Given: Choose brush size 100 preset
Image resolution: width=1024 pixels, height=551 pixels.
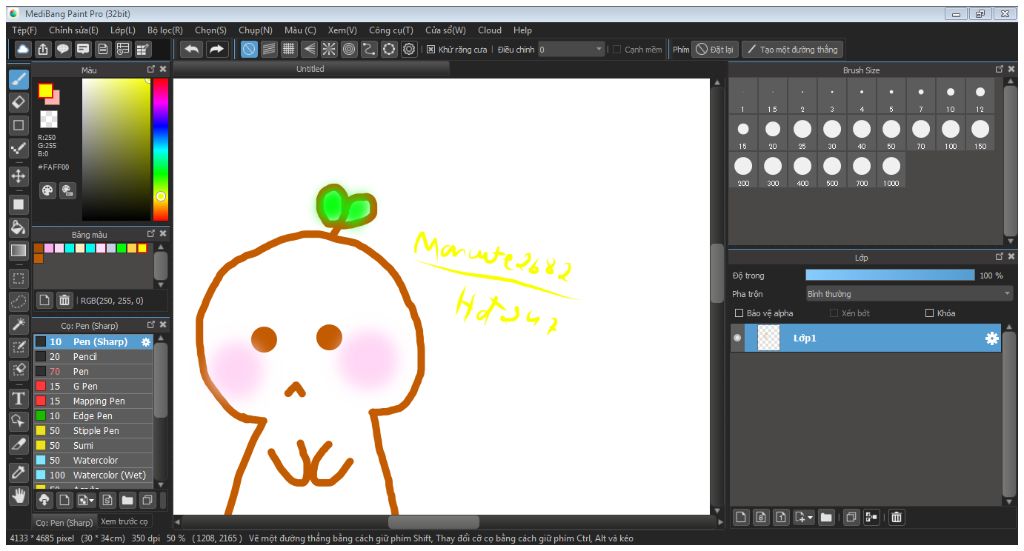Looking at the screenshot, I should click(x=950, y=134).
